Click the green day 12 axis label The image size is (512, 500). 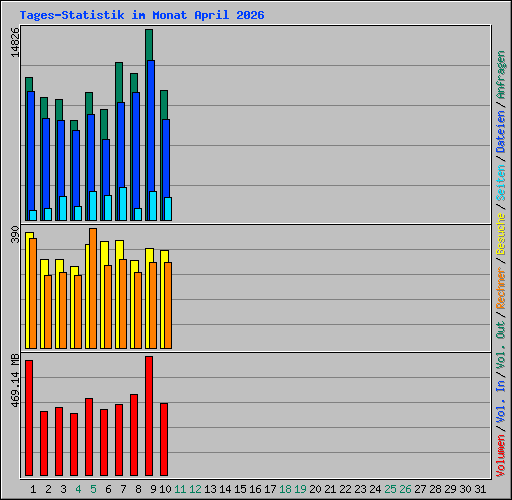(195, 489)
